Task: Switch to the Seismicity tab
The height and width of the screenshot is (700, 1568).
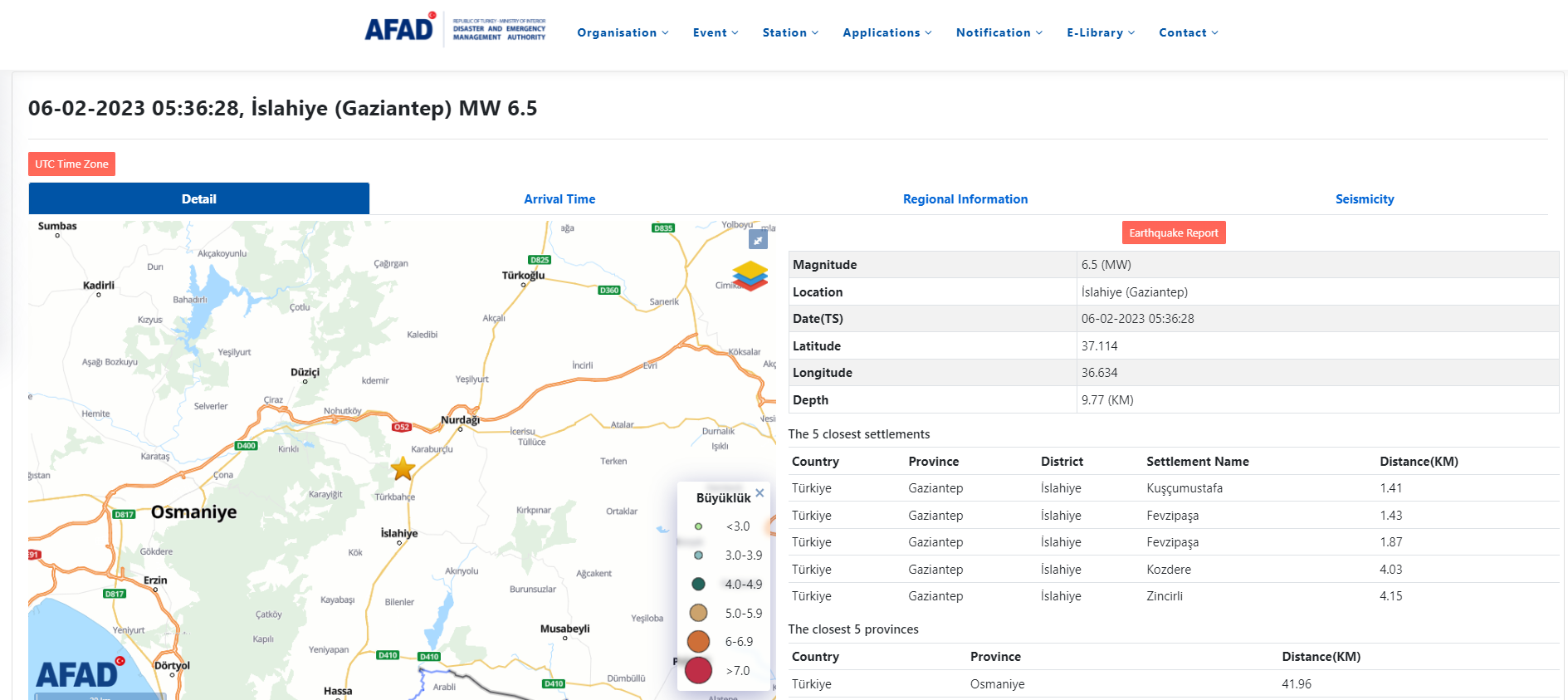Action: pos(1365,199)
